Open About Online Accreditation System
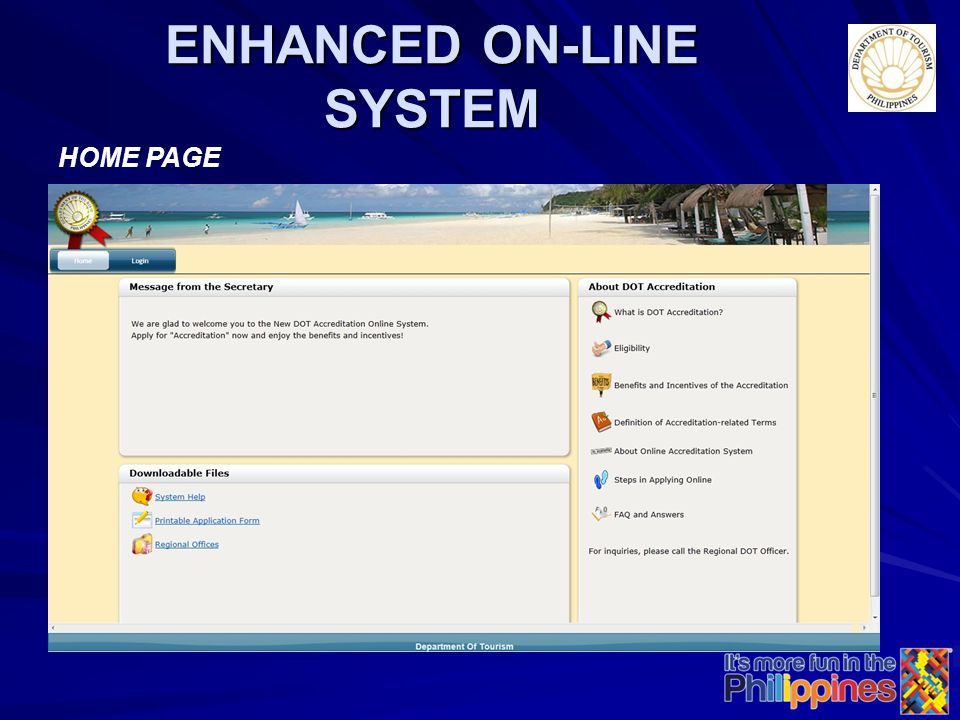Screen dimensions: 960x720 coord(683,451)
